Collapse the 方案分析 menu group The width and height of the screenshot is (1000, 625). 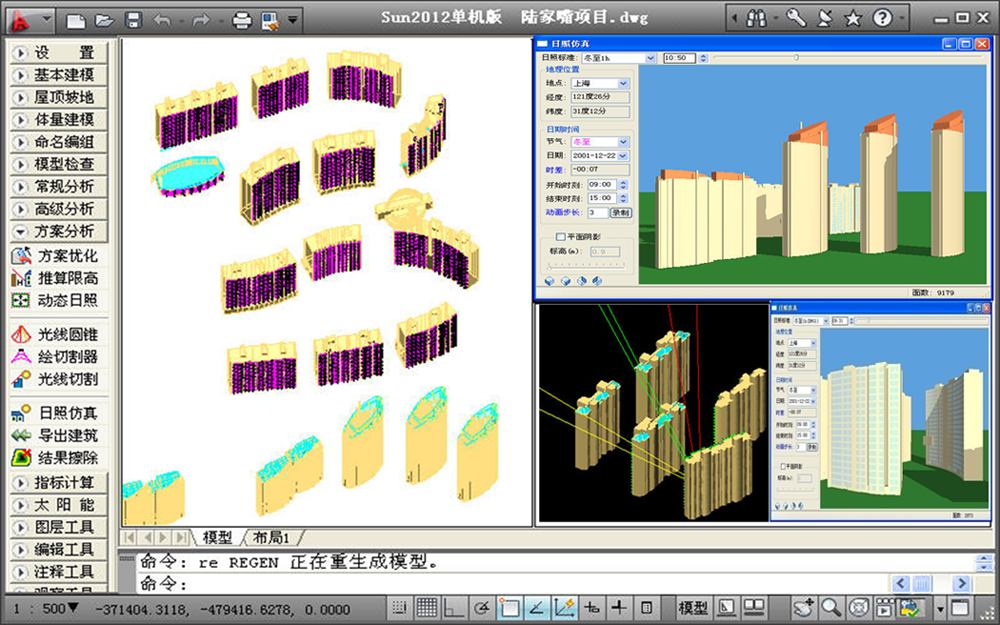pos(59,231)
